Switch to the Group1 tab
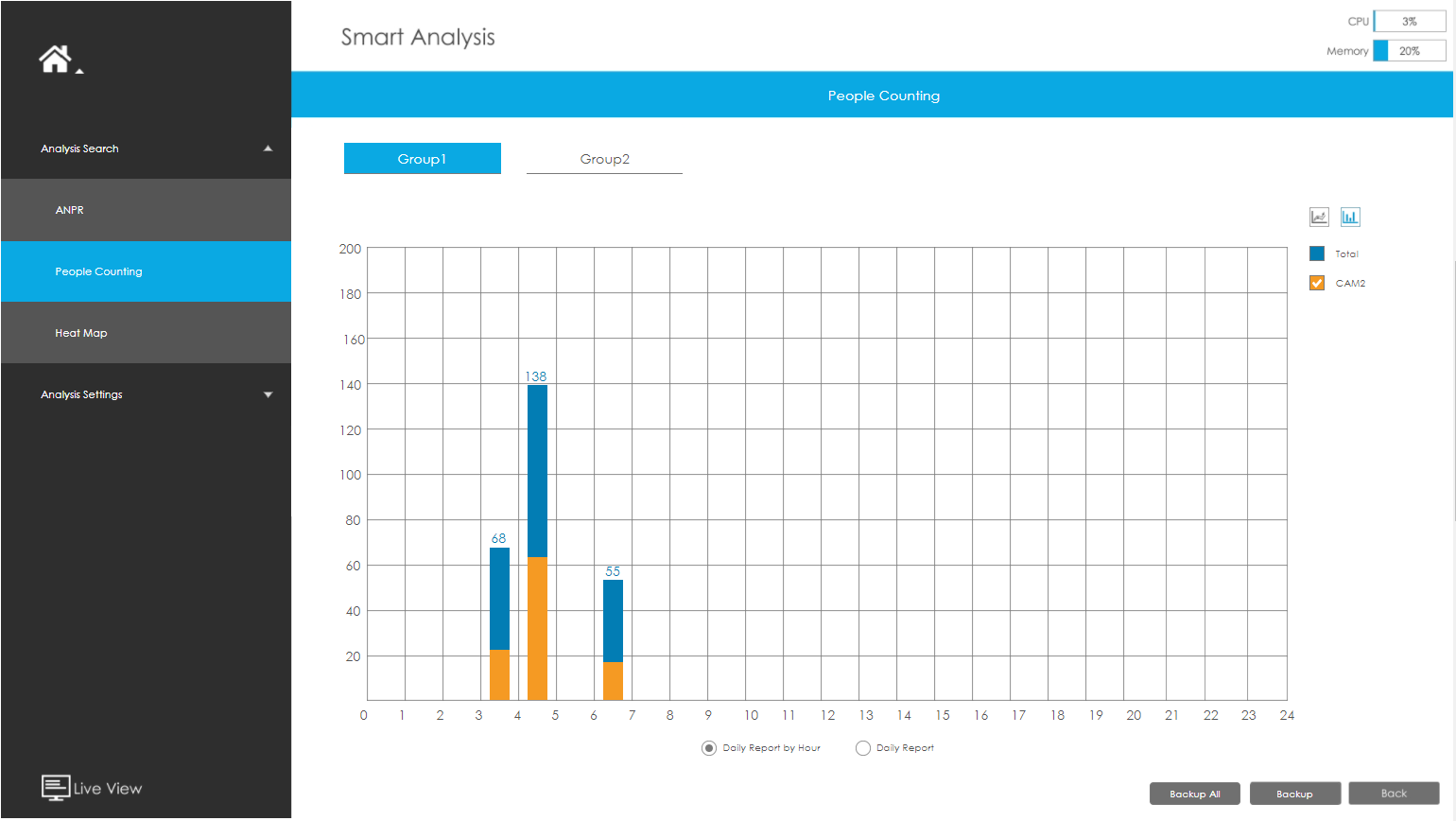The height and width of the screenshot is (821, 1456). tap(423, 159)
